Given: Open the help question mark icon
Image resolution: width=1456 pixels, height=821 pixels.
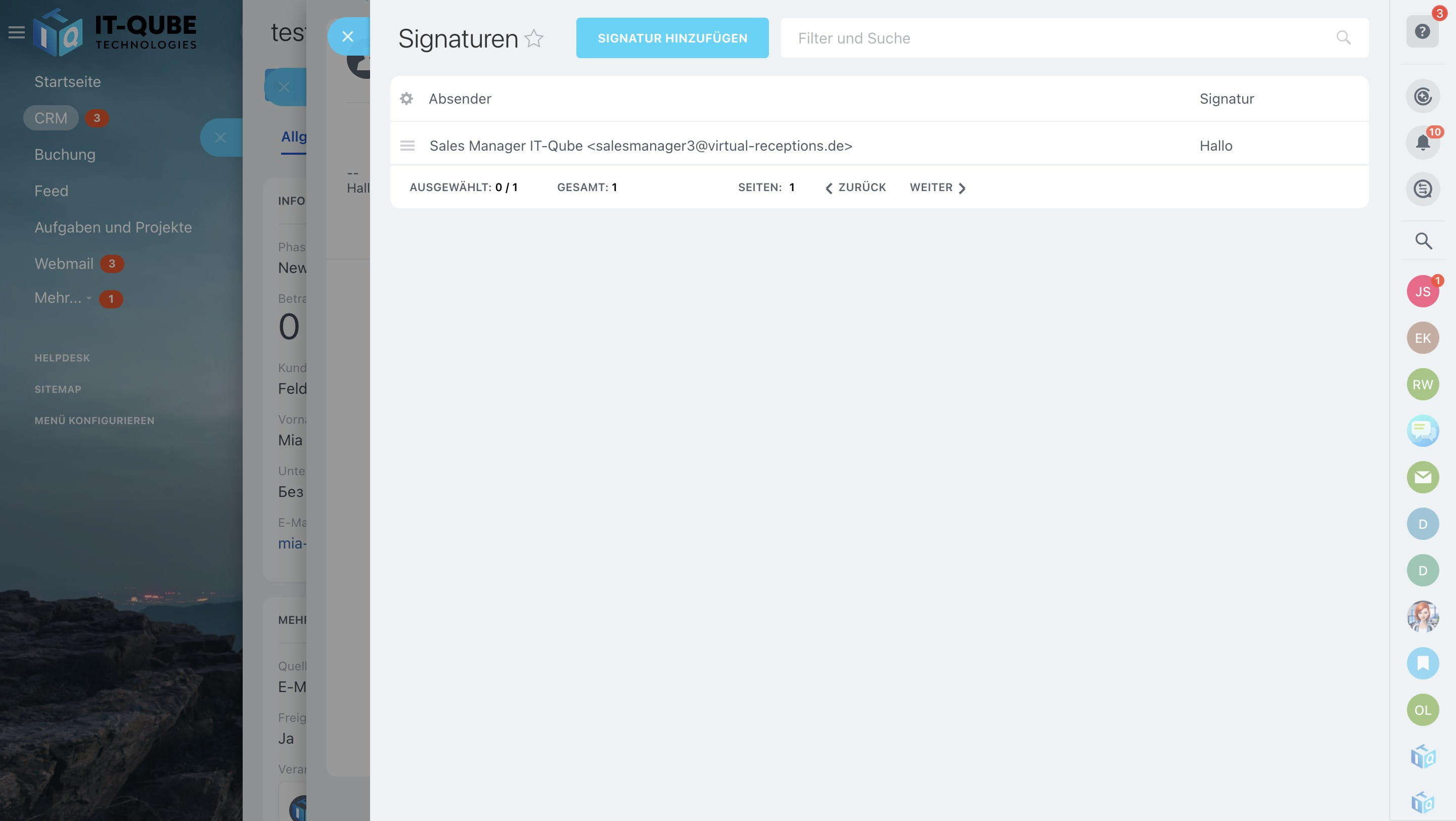Looking at the screenshot, I should pyautogui.click(x=1422, y=32).
